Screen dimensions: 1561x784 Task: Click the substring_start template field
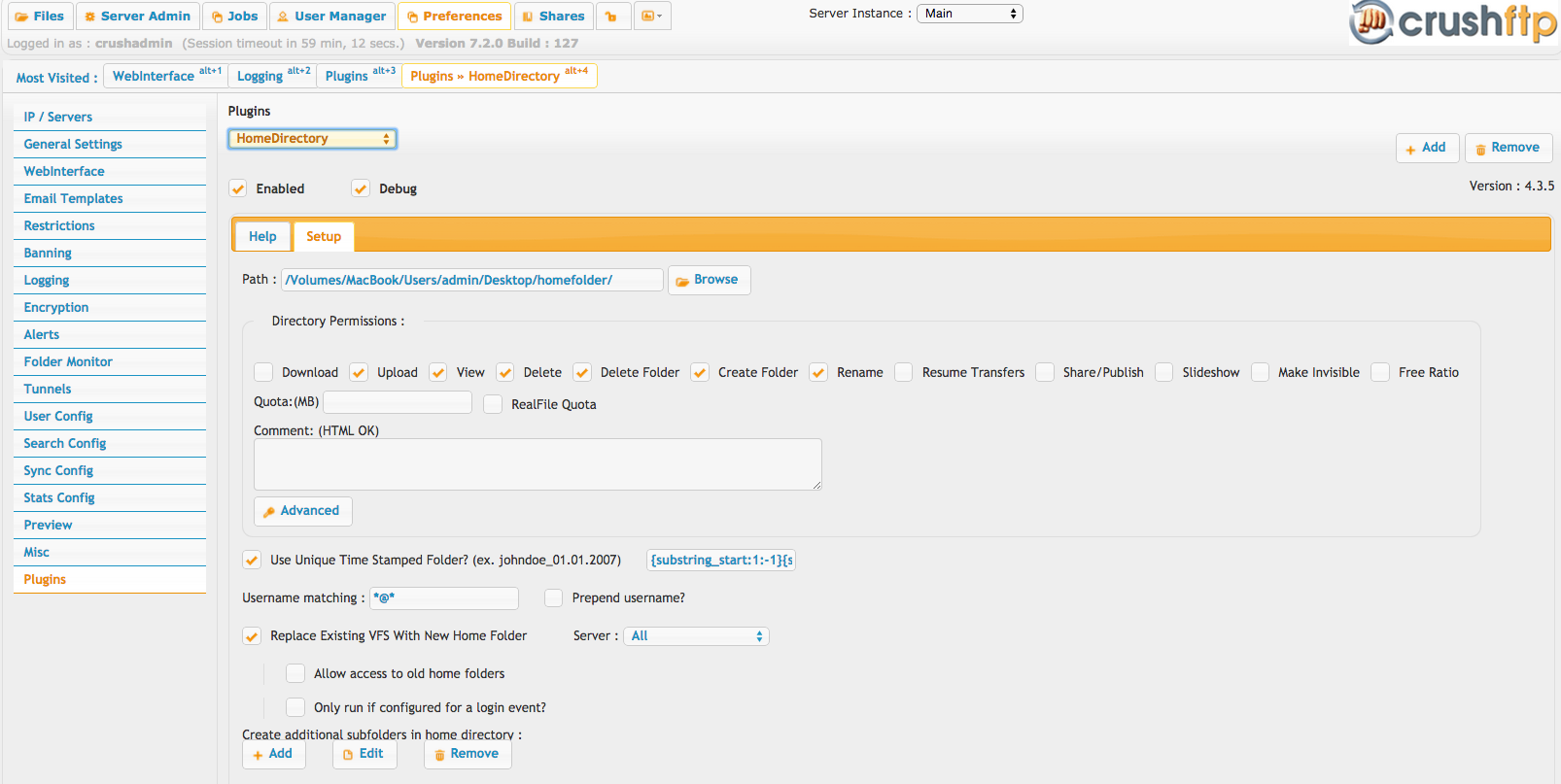pos(721,560)
